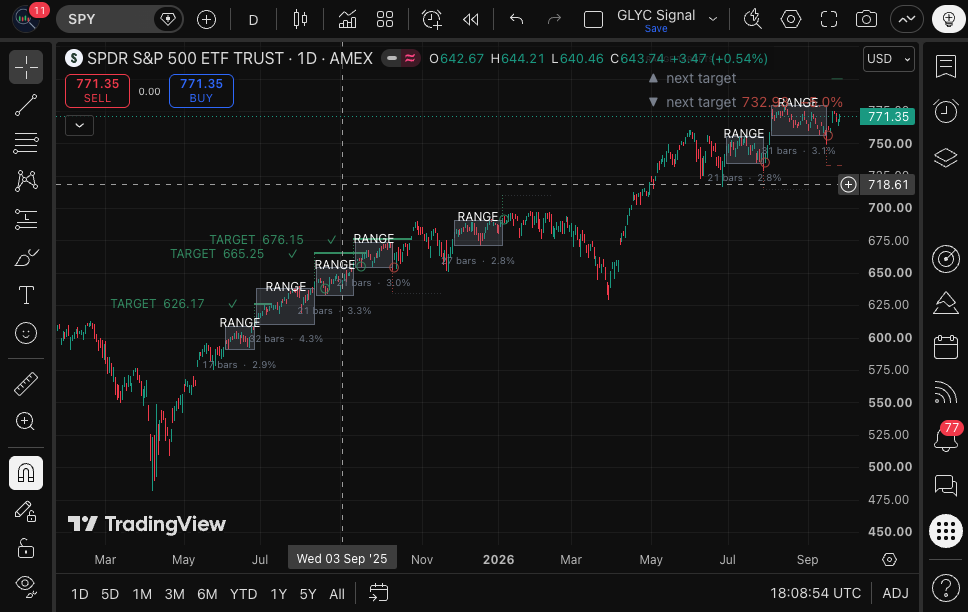This screenshot has height=612, width=968.
Task: Open the Indicators menu in top toolbar
Action: click(x=347, y=20)
